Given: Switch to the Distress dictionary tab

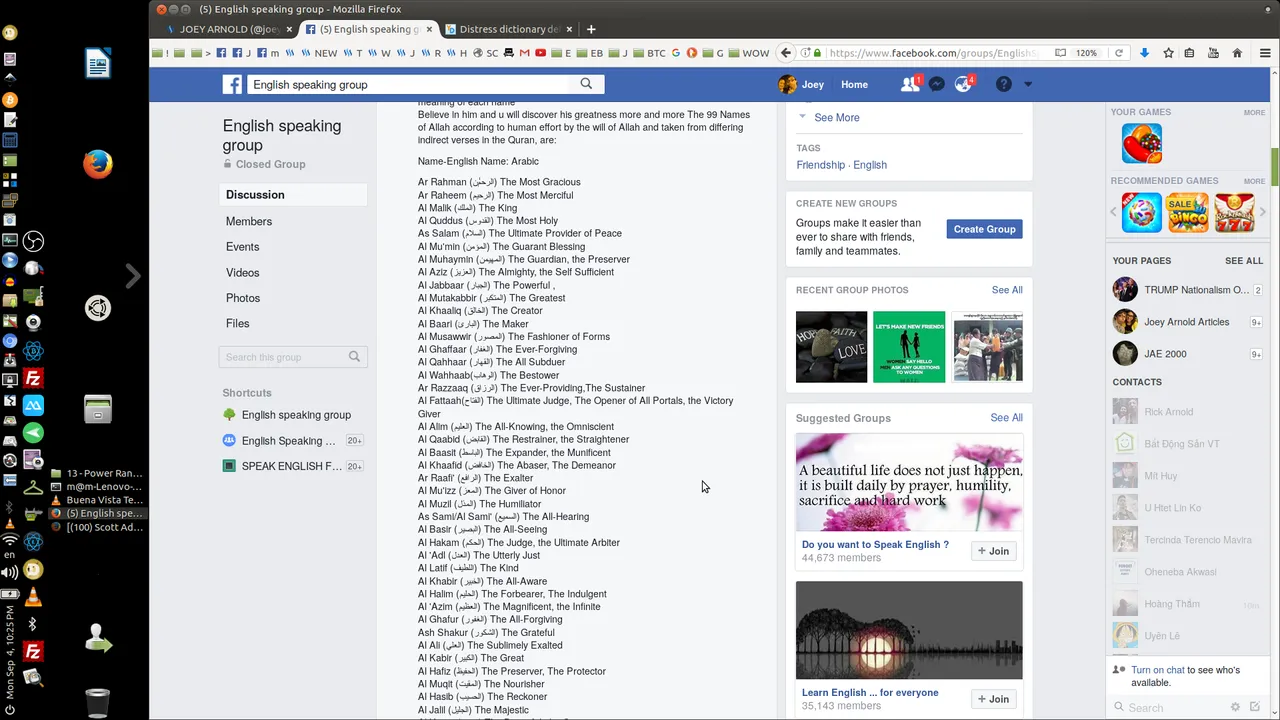Looking at the screenshot, I should coord(509,29).
